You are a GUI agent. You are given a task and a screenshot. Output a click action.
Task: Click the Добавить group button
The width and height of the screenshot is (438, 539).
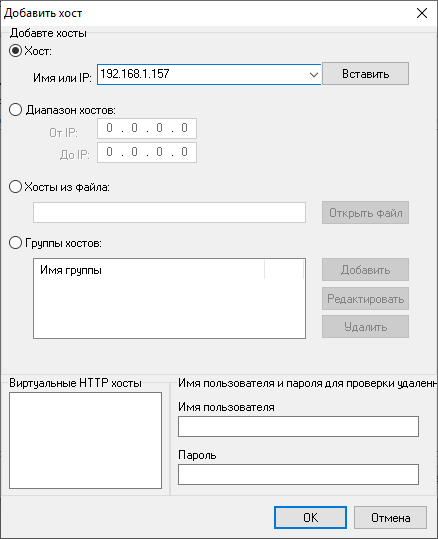point(365,270)
